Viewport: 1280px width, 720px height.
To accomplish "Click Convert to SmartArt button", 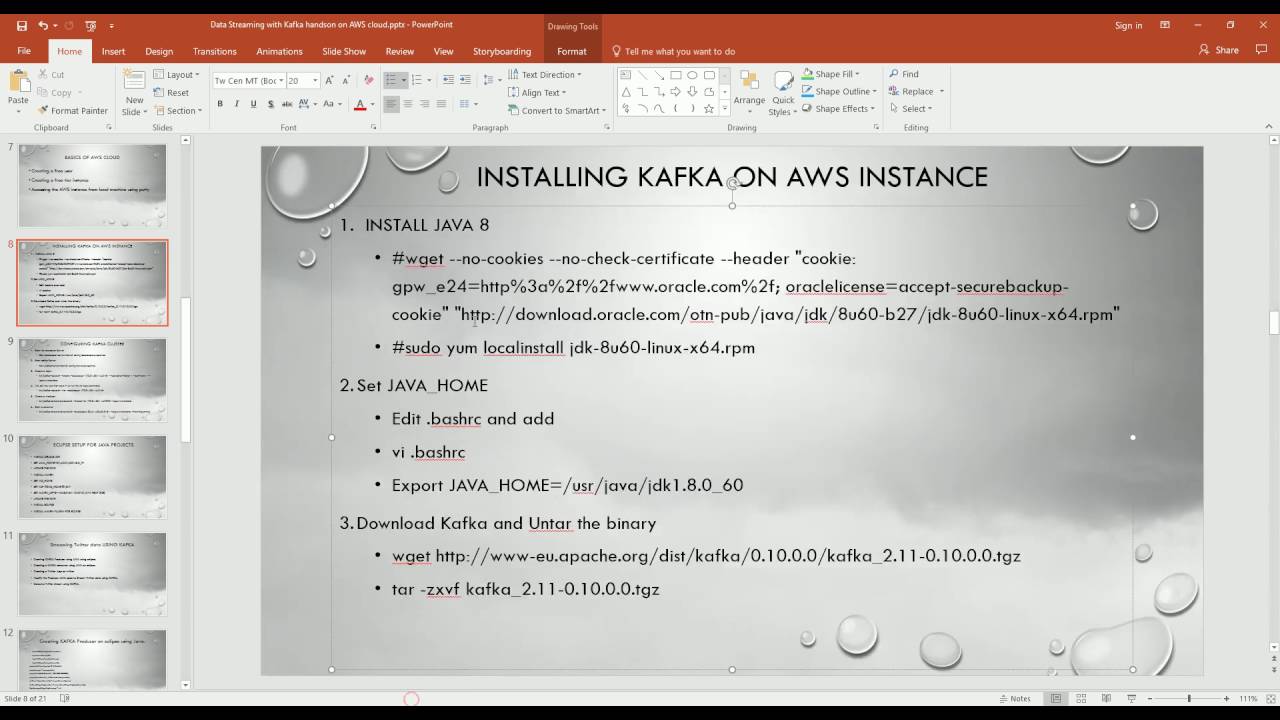I will [556, 111].
